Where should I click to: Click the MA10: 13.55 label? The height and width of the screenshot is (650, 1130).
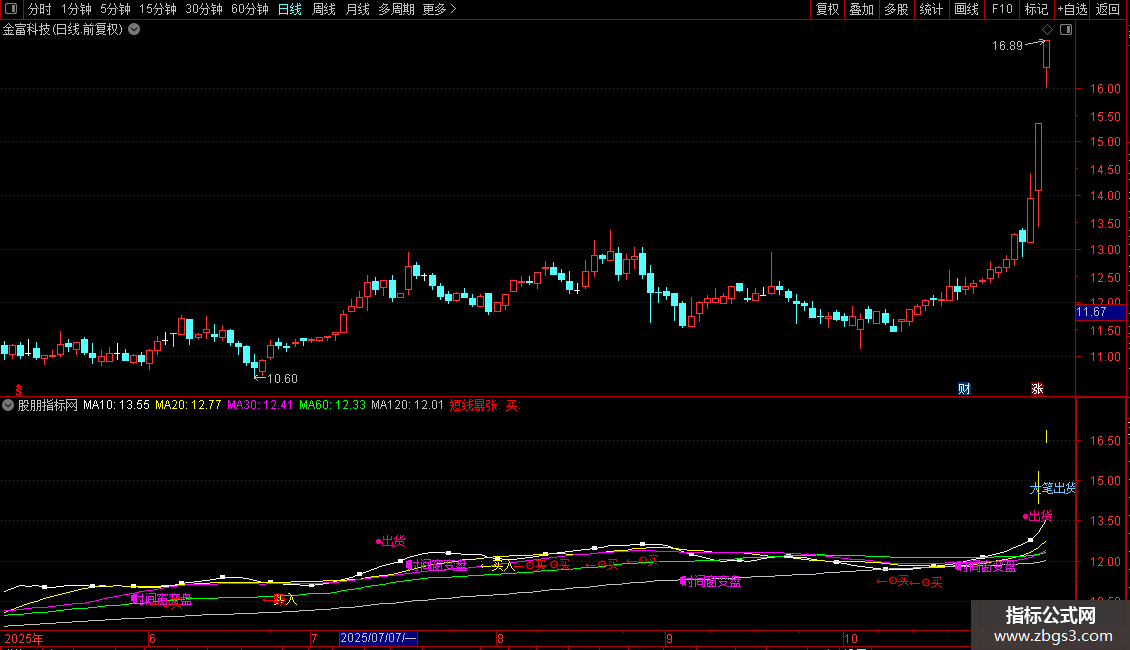(x=116, y=405)
